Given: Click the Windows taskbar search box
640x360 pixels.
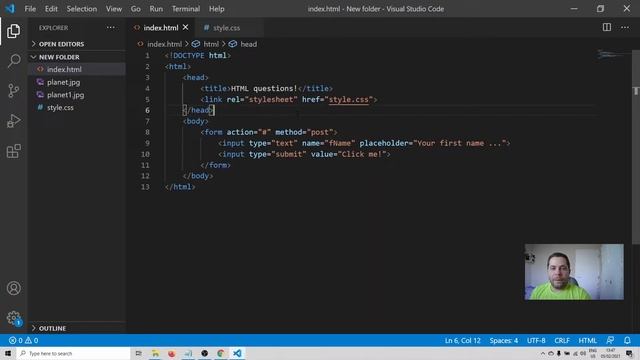Looking at the screenshot, I should coord(73,353).
